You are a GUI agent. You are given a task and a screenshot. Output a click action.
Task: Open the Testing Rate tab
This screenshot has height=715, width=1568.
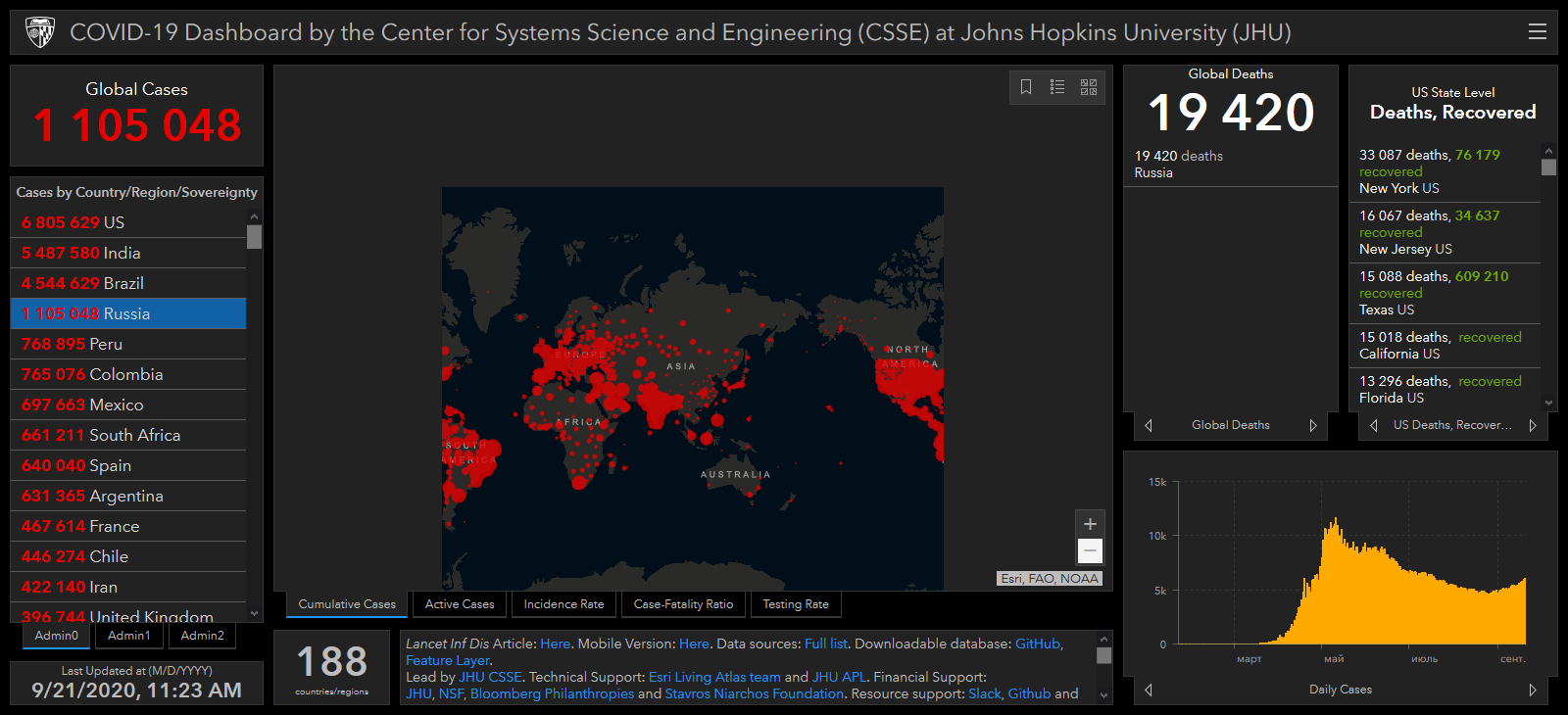click(796, 604)
